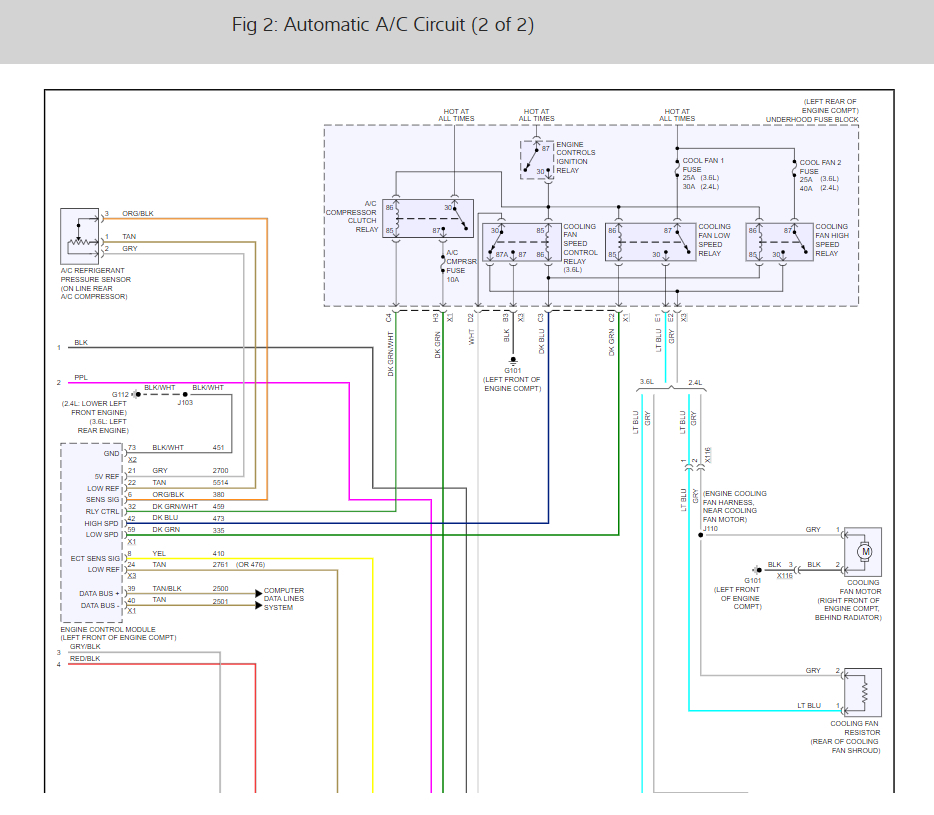Screen dimensions: 934x815
Task: Click the J110 splice junction dot
Action: pyautogui.click(x=700, y=535)
